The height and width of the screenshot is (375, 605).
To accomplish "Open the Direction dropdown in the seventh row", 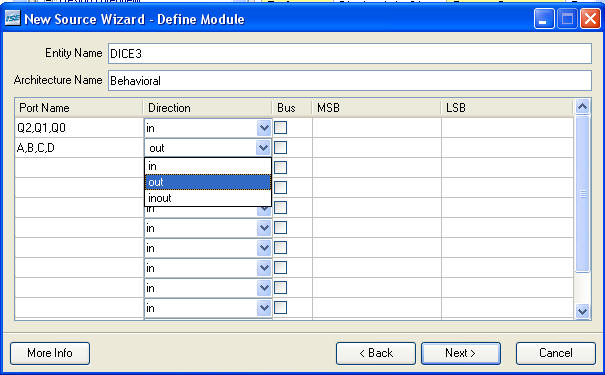I will tap(264, 248).
